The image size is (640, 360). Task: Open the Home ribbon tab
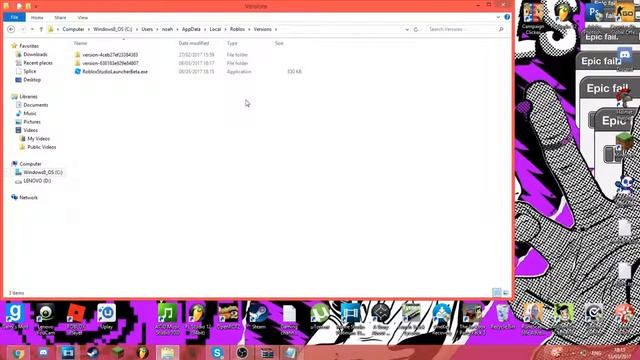pyautogui.click(x=37, y=18)
